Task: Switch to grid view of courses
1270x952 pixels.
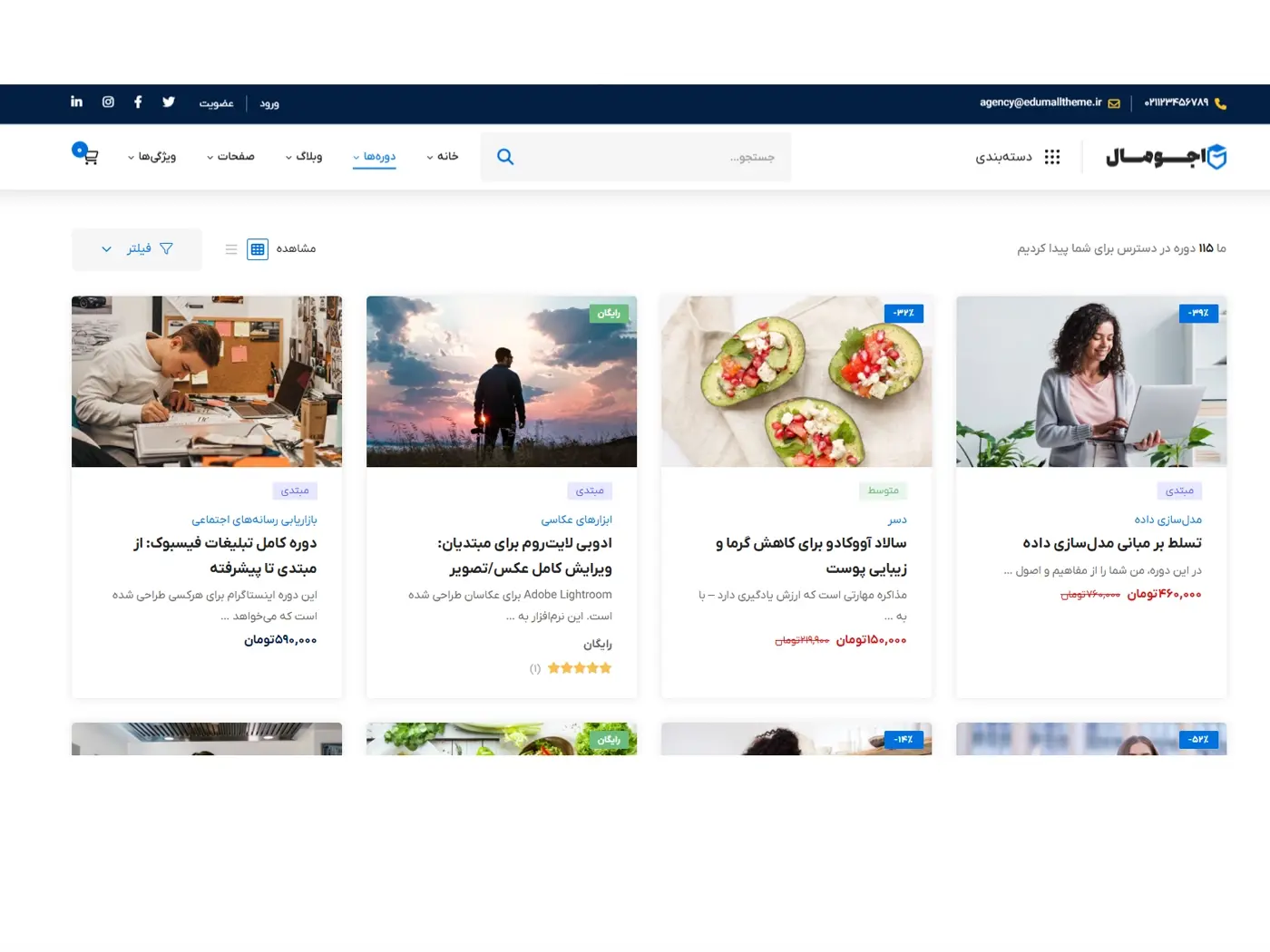Action: click(258, 248)
